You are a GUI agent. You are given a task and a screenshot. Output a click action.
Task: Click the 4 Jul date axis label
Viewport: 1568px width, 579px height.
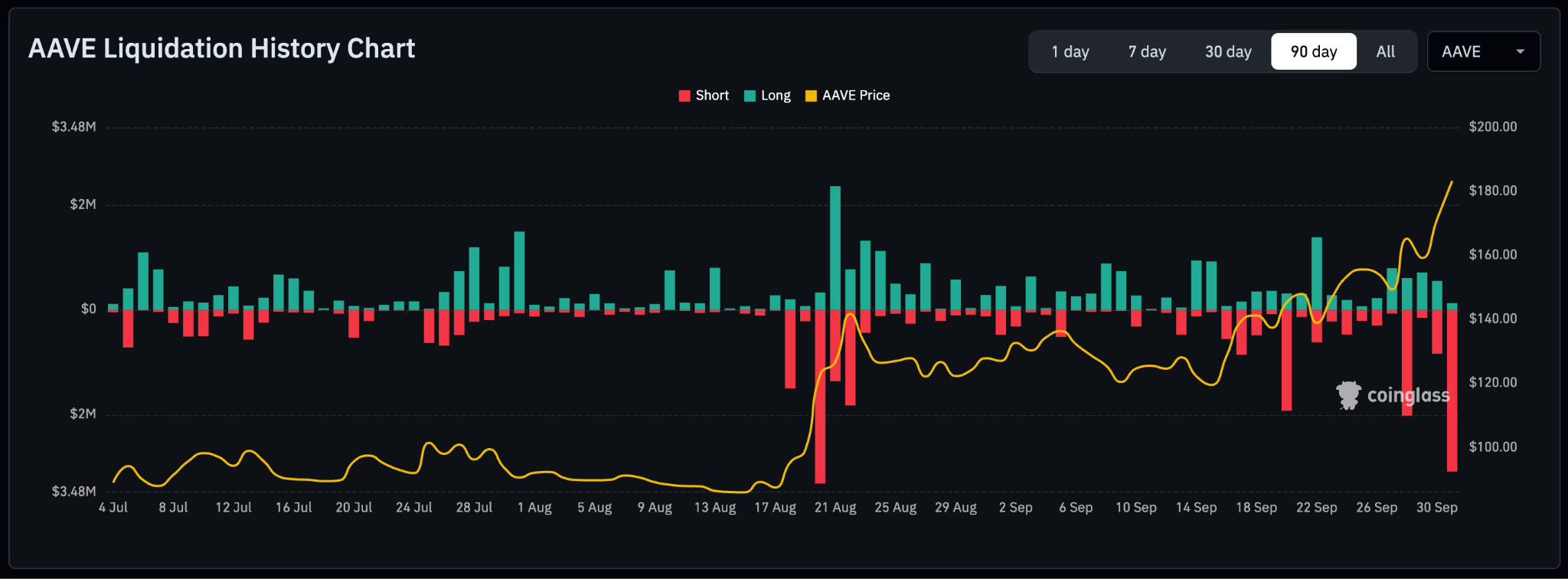pos(113,508)
